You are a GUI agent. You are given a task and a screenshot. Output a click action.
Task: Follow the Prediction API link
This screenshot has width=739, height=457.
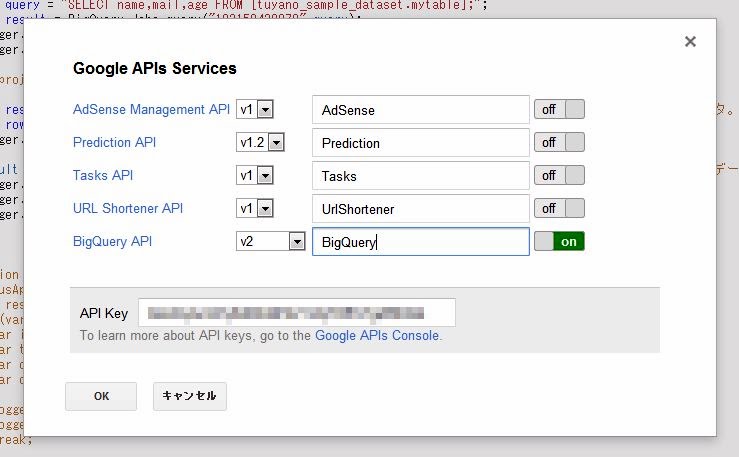pyautogui.click(x=114, y=142)
